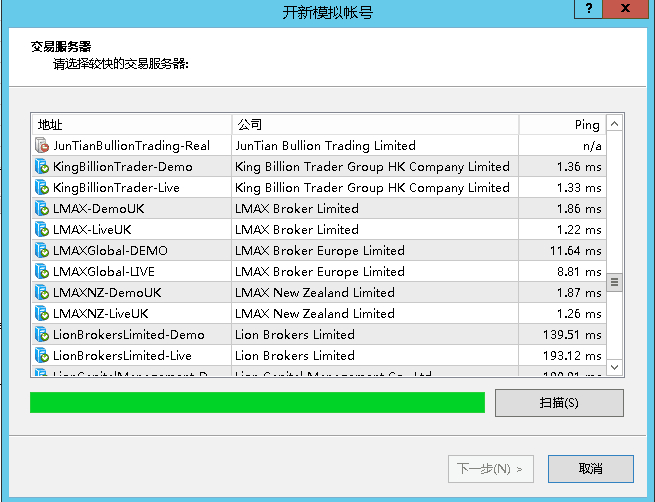Screen dimensions: 655x502
Task: Click the server icon beside LMAXNZ-LiveUK
Action: (42, 313)
